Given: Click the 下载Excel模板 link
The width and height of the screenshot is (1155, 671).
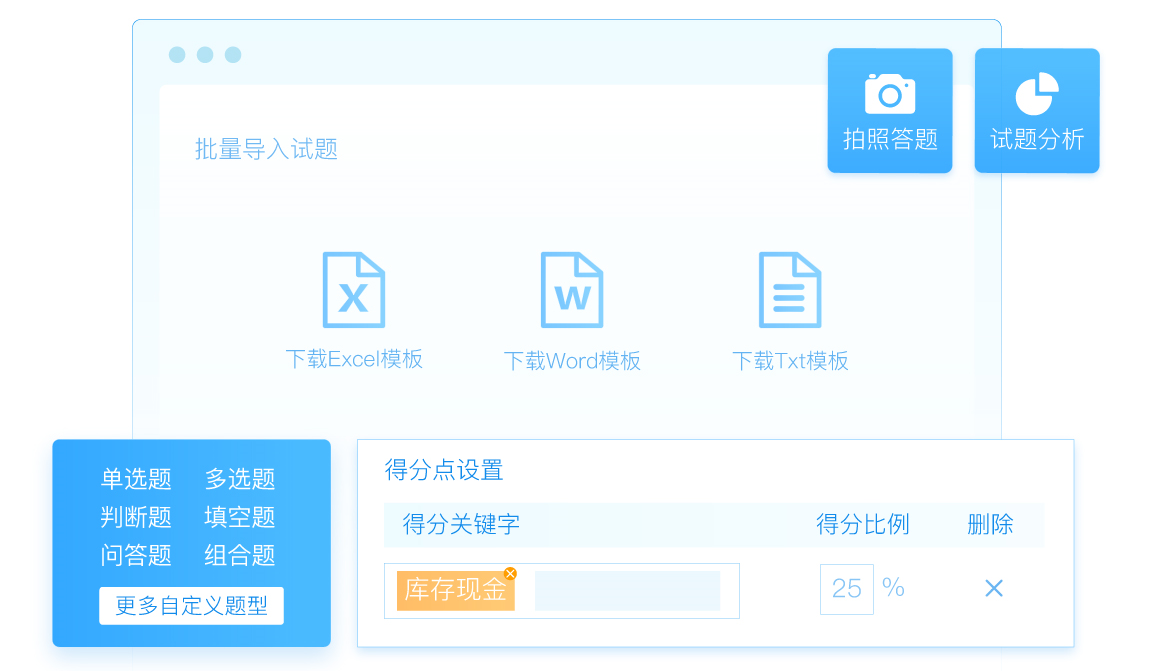Looking at the screenshot, I should pos(354,359).
